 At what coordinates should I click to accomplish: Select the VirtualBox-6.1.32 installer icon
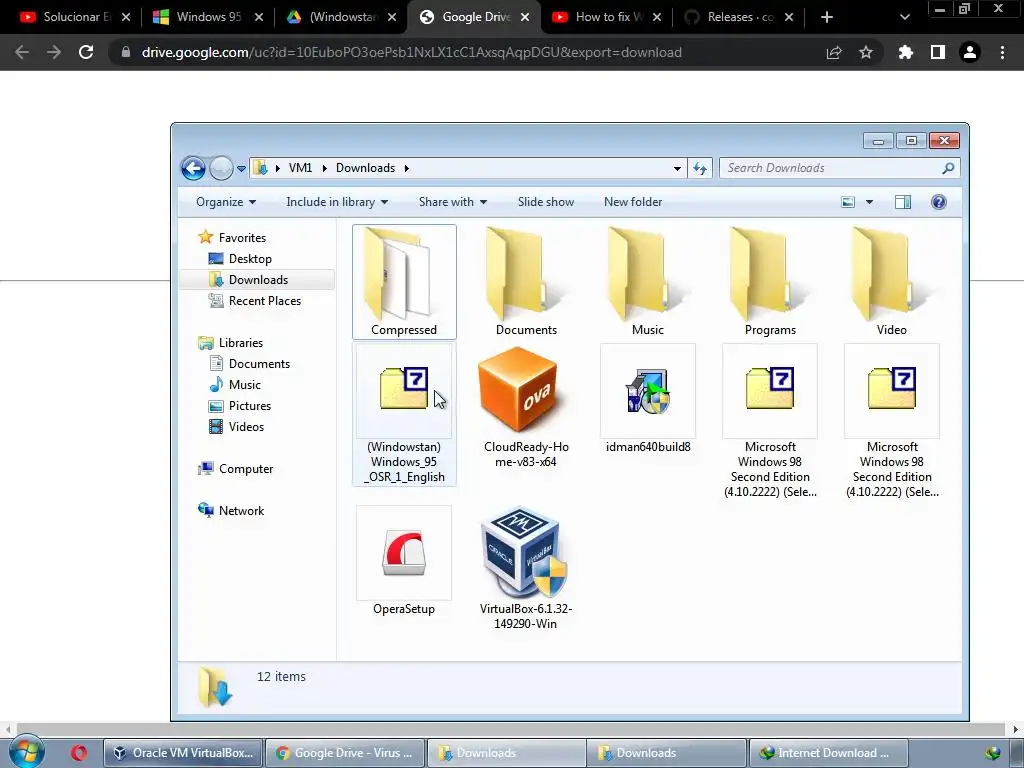click(x=526, y=552)
